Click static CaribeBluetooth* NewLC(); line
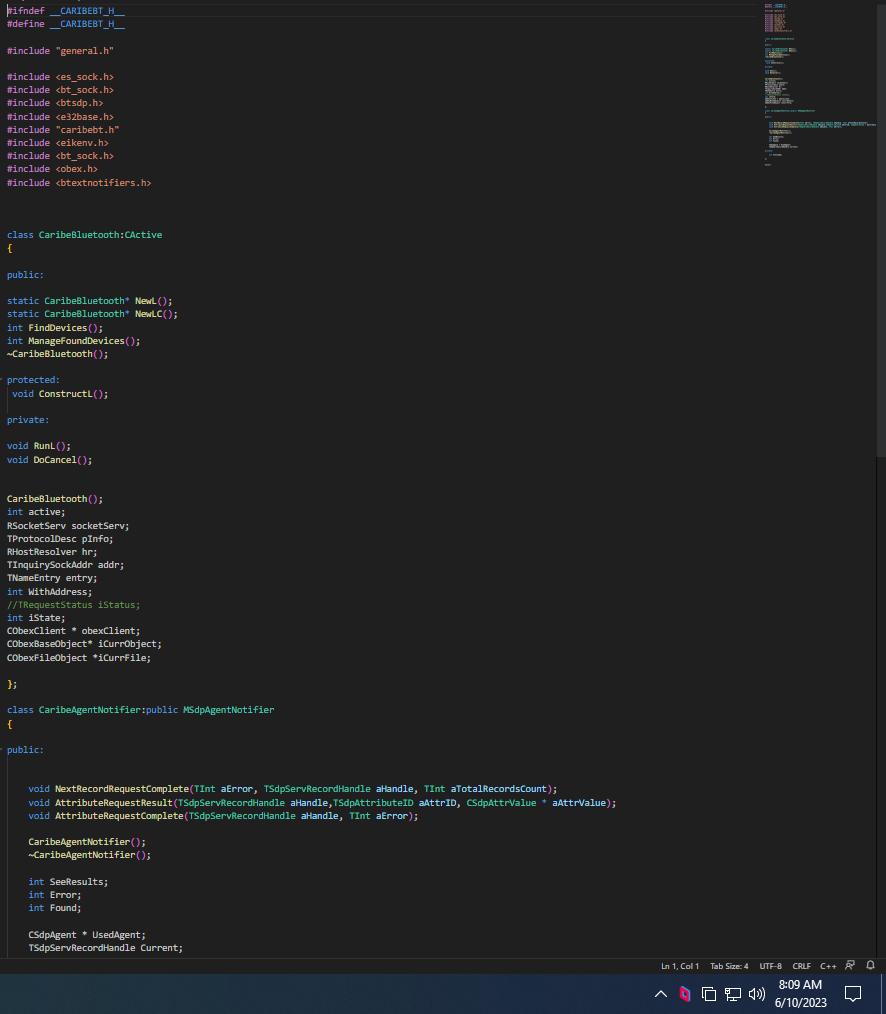The width and height of the screenshot is (886, 1014). tap(92, 314)
